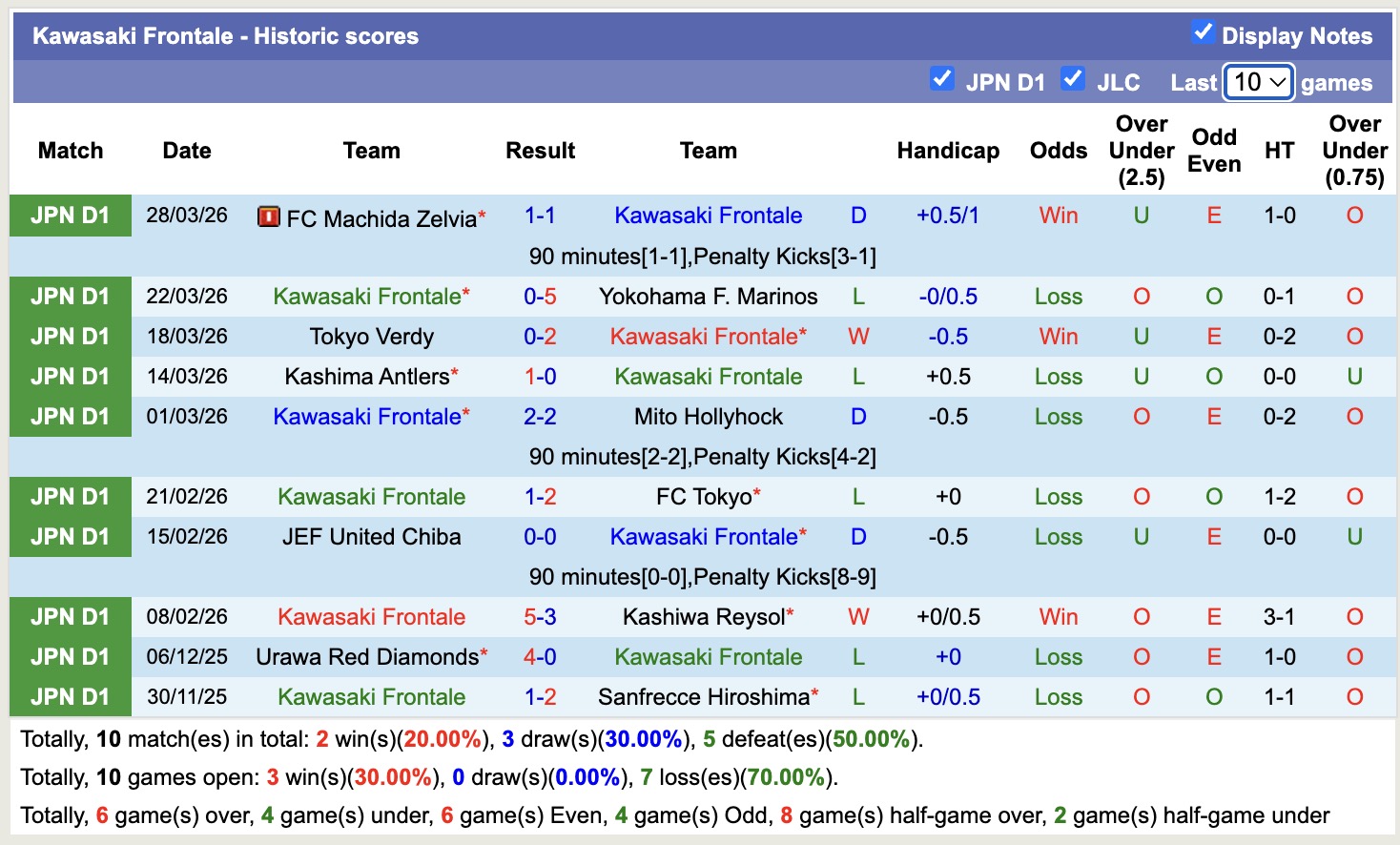Click the green JPN D1 badge on top row
This screenshot has width=1400, height=845.
click(x=70, y=216)
